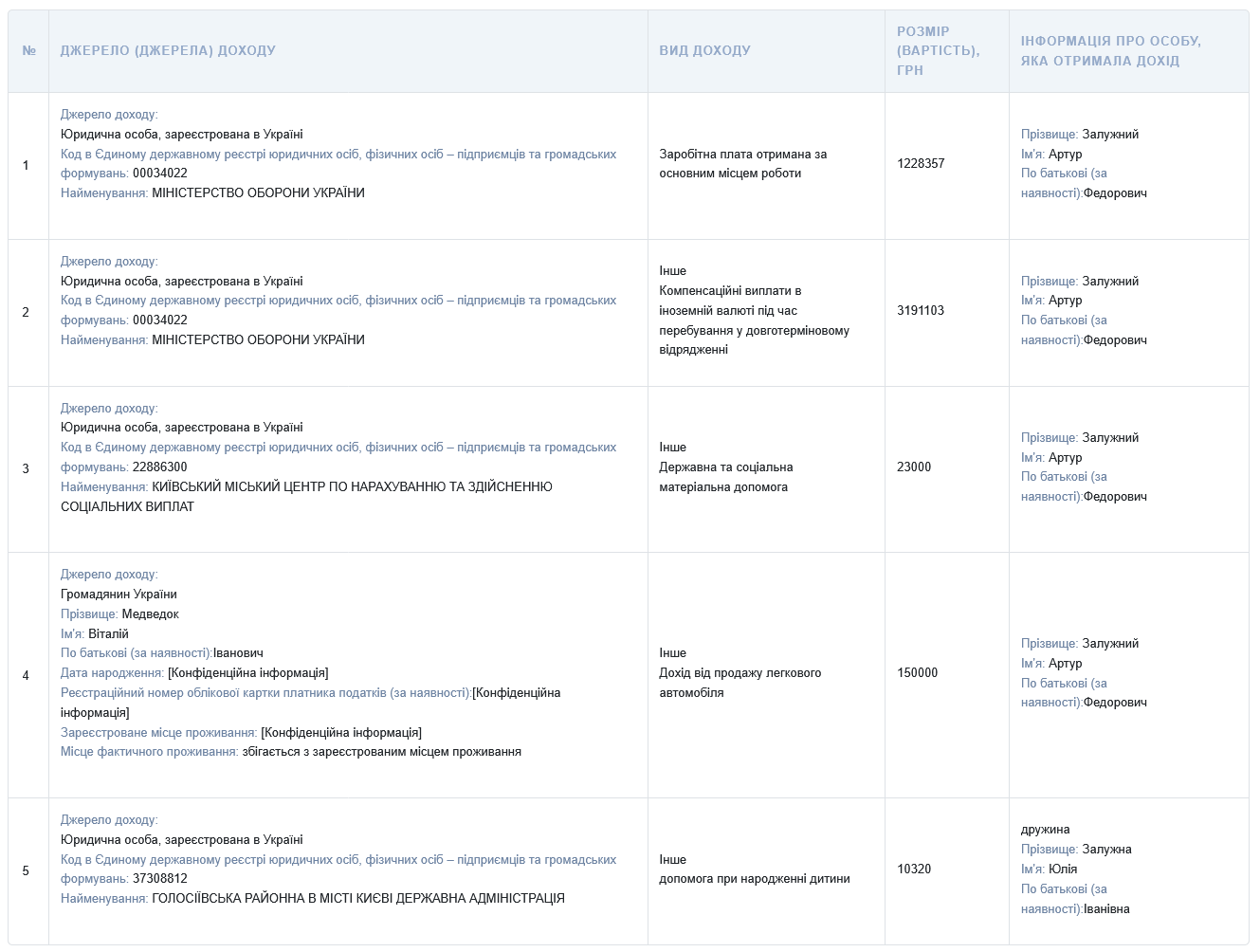
Task: Click the surname "Залужна" in the last row
Action: (1106, 849)
